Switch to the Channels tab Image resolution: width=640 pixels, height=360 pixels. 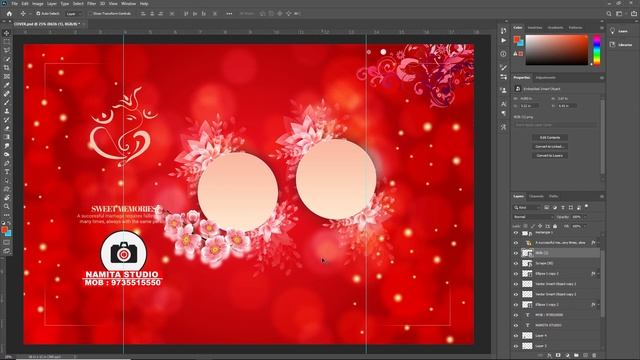click(x=536, y=196)
